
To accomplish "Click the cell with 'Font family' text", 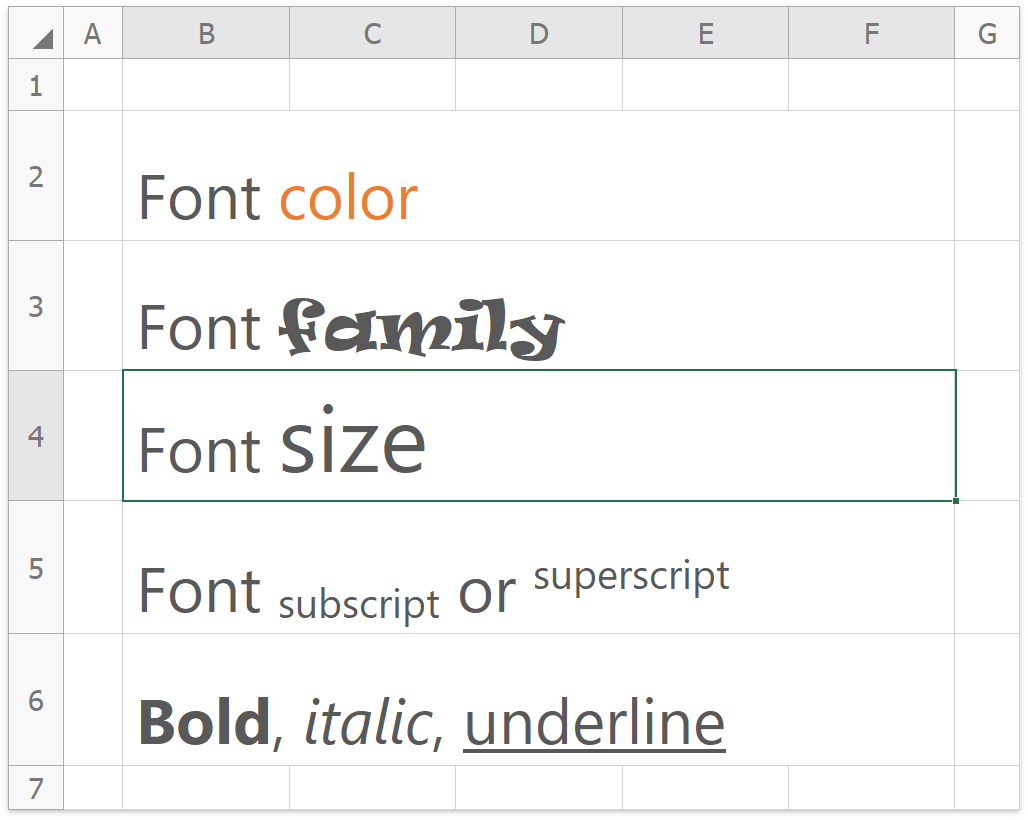I will click(x=350, y=328).
